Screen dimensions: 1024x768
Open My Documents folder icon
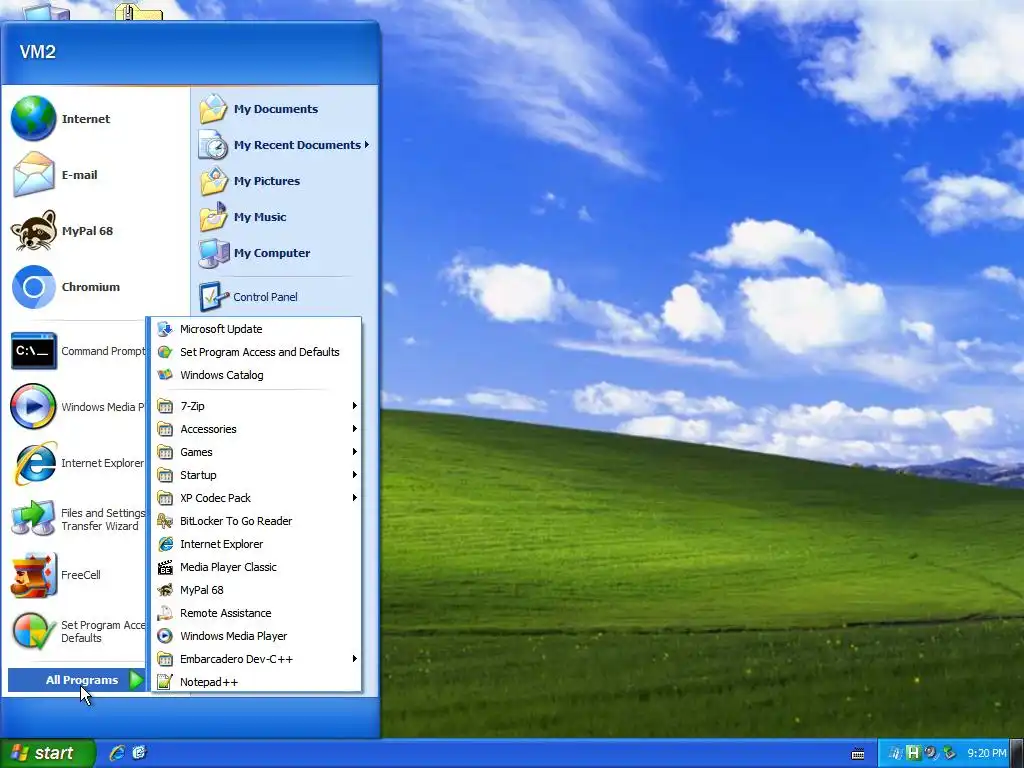tap(213, 109)
